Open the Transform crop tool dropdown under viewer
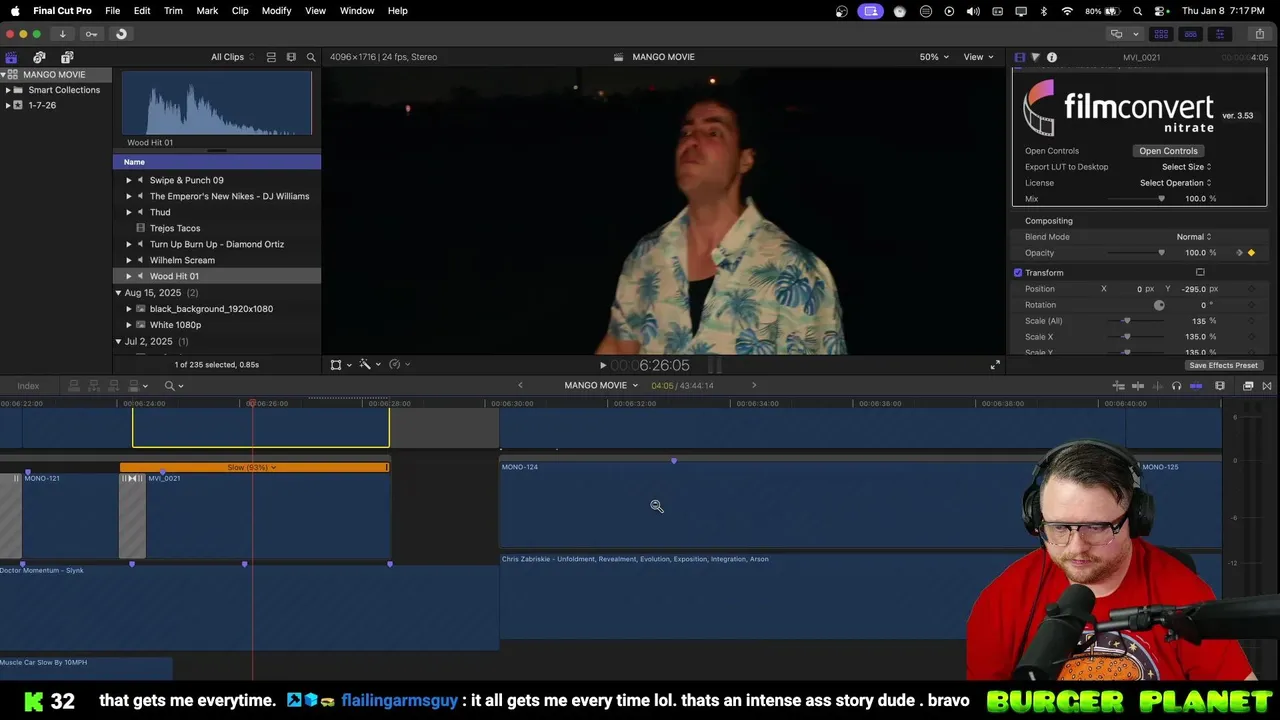Viewport: 1280px width, 720px height. point(340,365)
